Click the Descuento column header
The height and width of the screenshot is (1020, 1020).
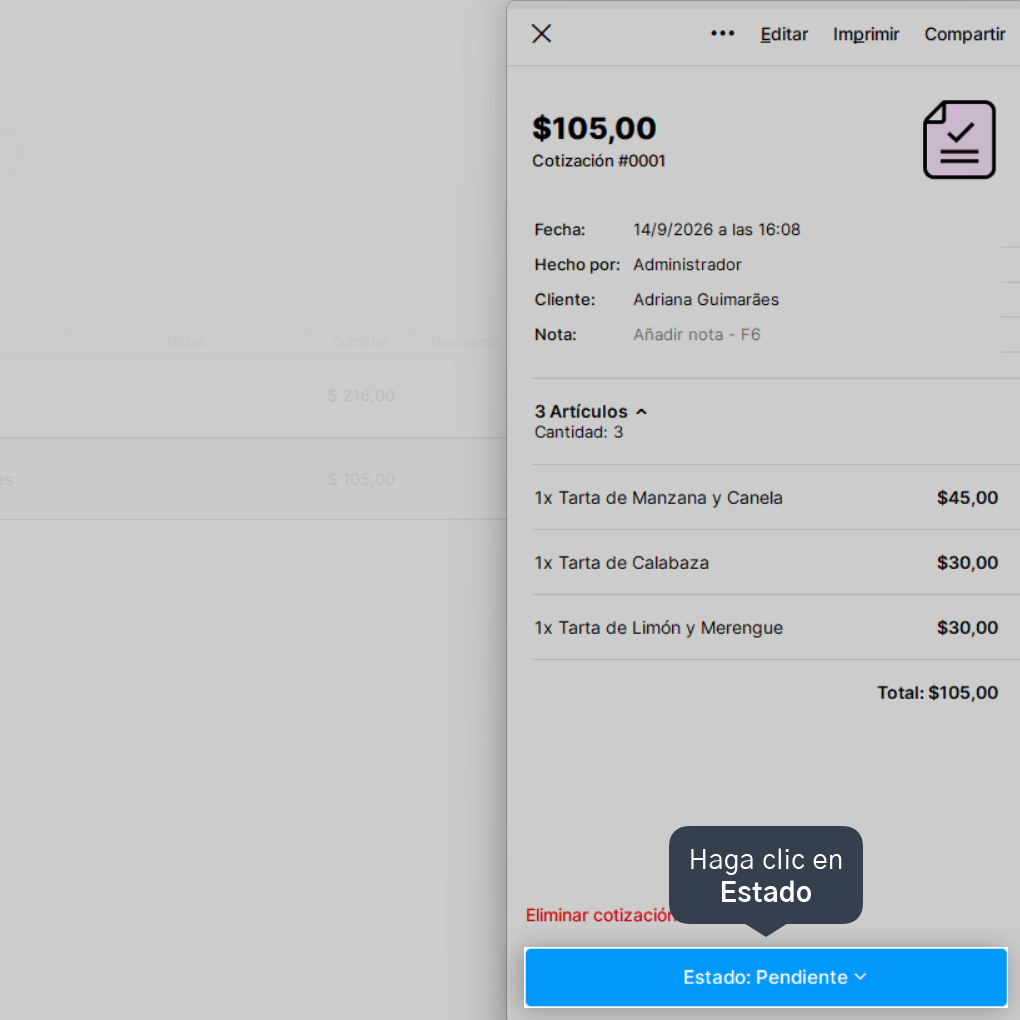click(466, 342)
